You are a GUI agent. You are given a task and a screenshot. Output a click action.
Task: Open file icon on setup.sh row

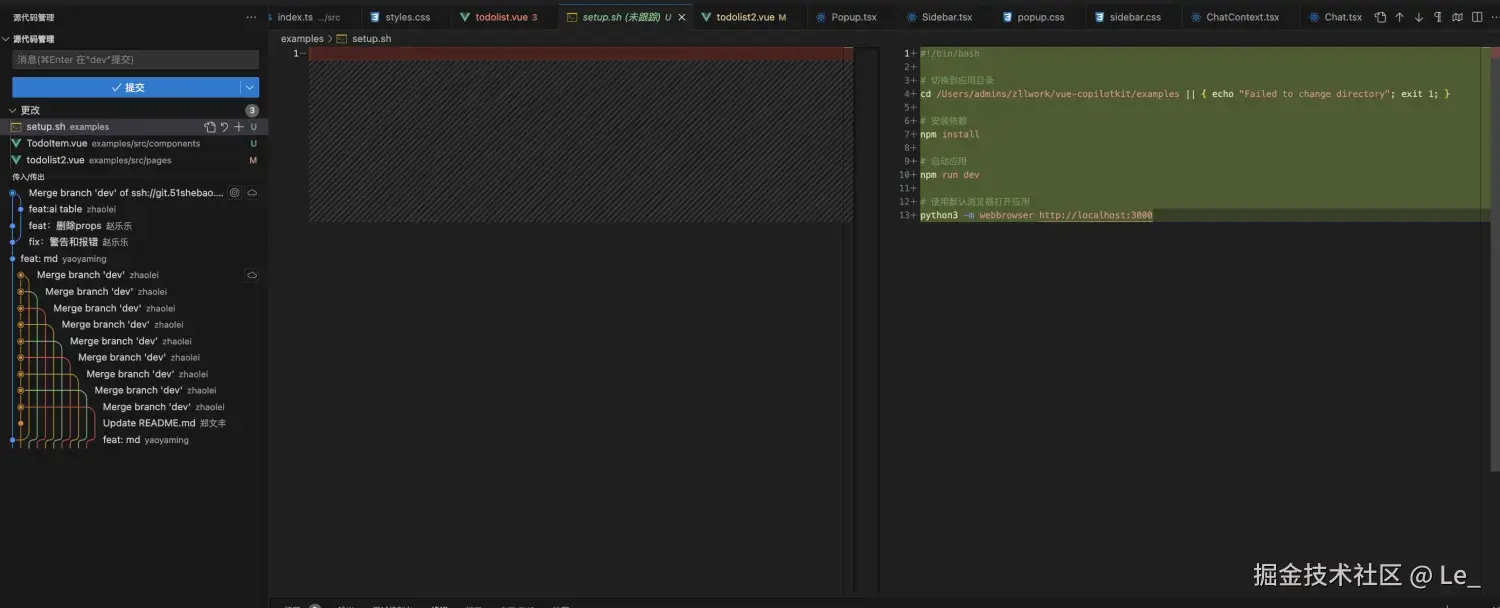pos(210,127)
